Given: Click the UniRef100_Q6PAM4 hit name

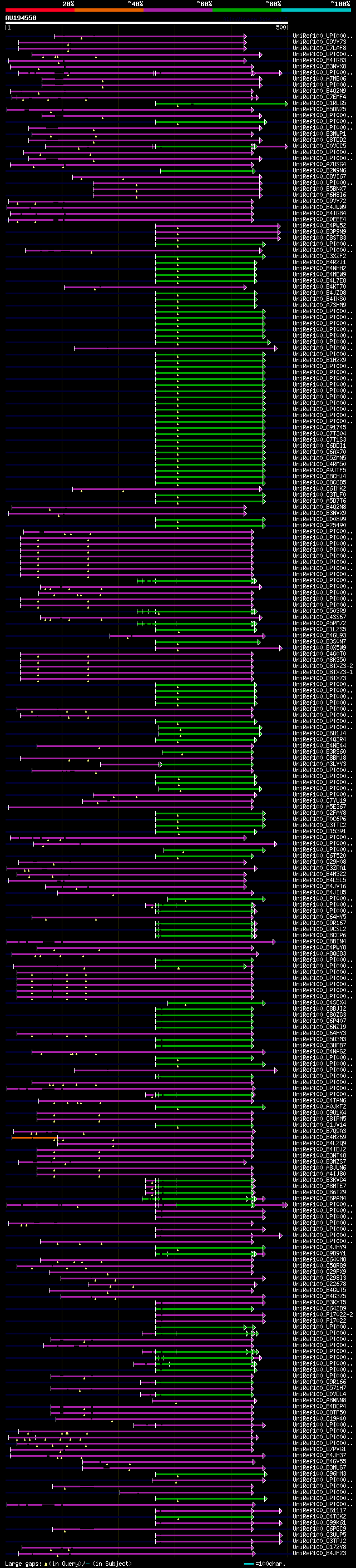Looking at the screenshot, I should [x=319, y=1199].
